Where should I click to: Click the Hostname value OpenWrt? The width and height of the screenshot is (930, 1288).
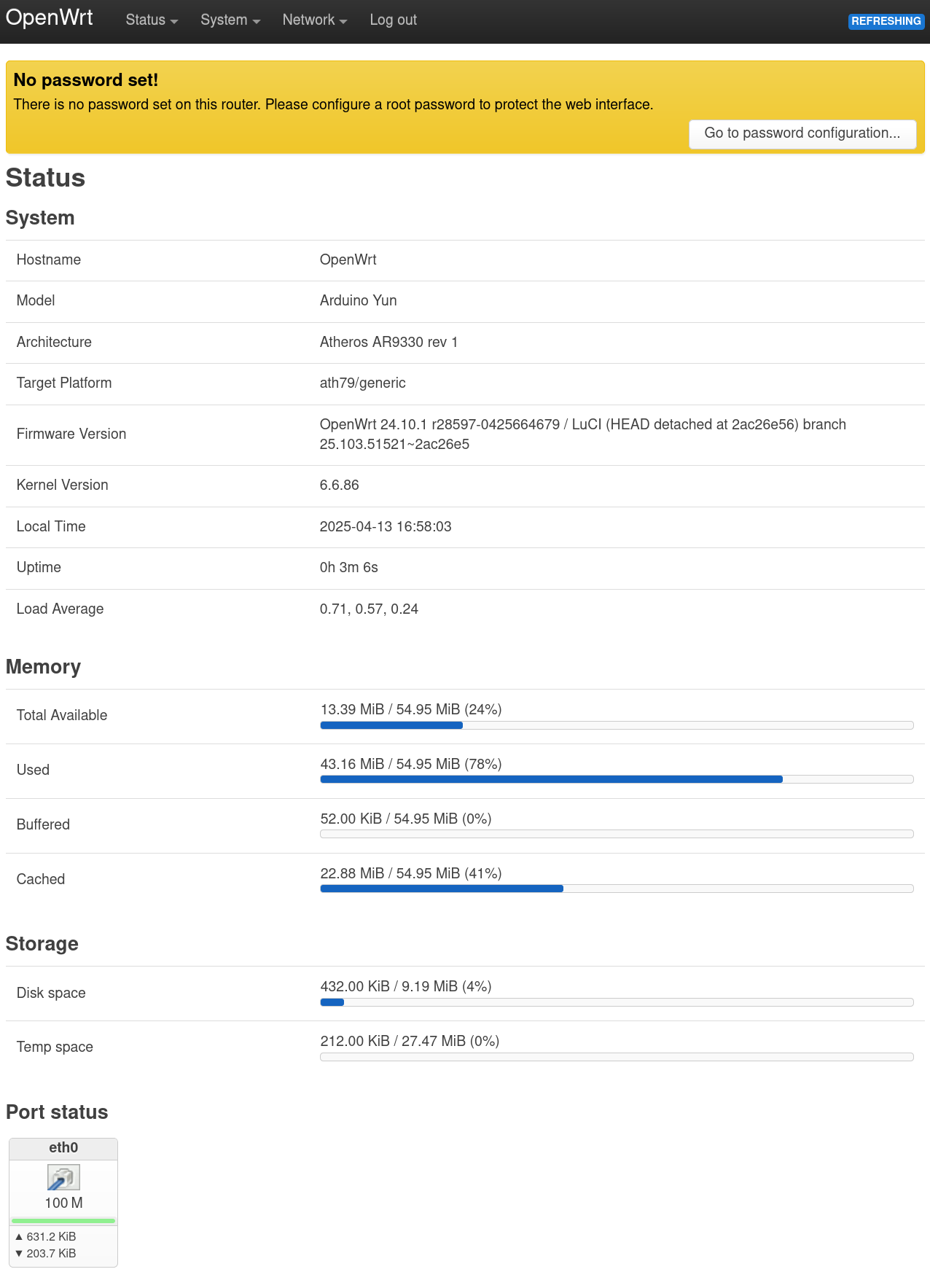[x=348, y=260]
